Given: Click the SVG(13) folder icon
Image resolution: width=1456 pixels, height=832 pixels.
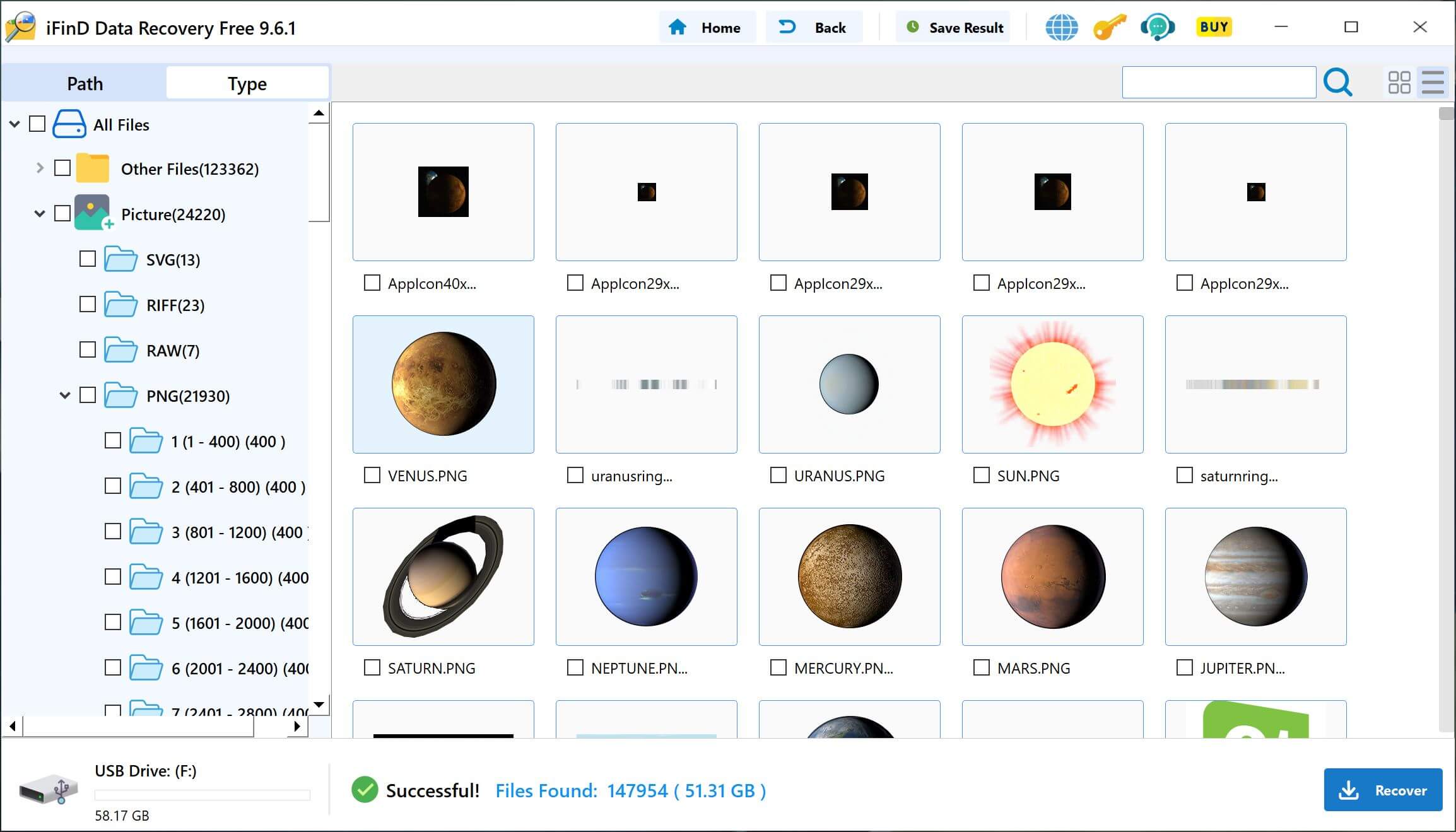Looking at the screenshot, I should click(120, 259).
